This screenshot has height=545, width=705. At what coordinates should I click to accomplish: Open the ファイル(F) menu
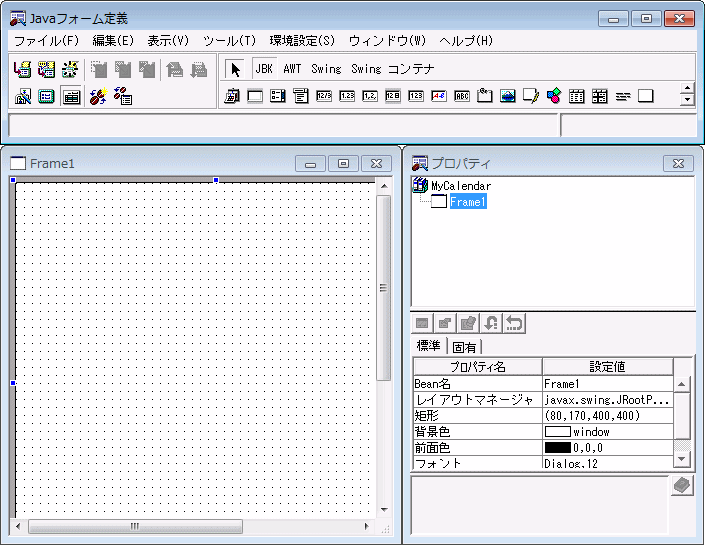pos(46,41)
